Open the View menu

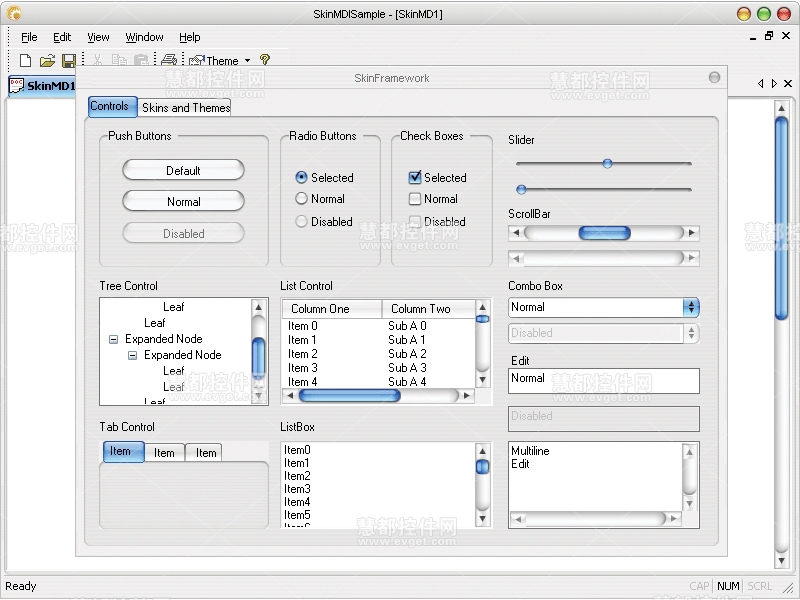98,37
